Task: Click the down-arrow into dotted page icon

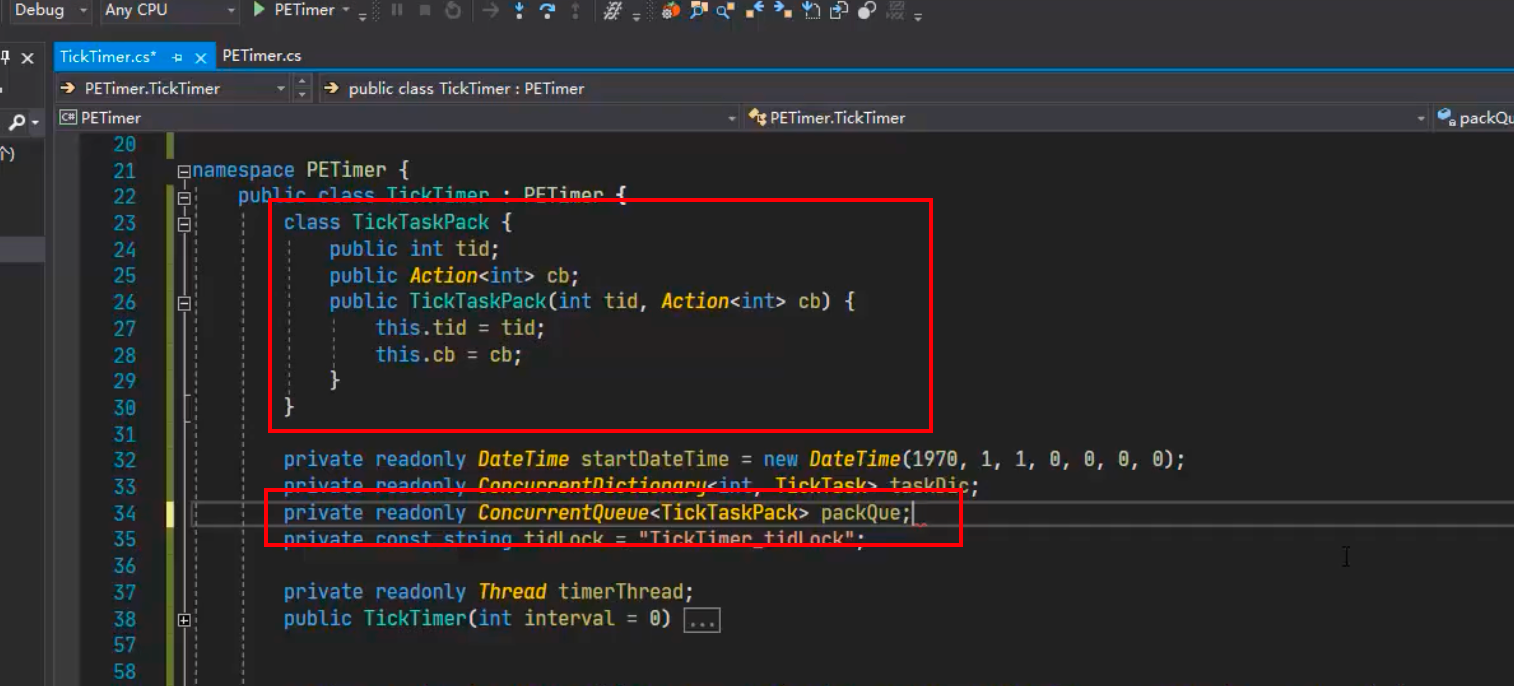Action: (x=812, y=10)
